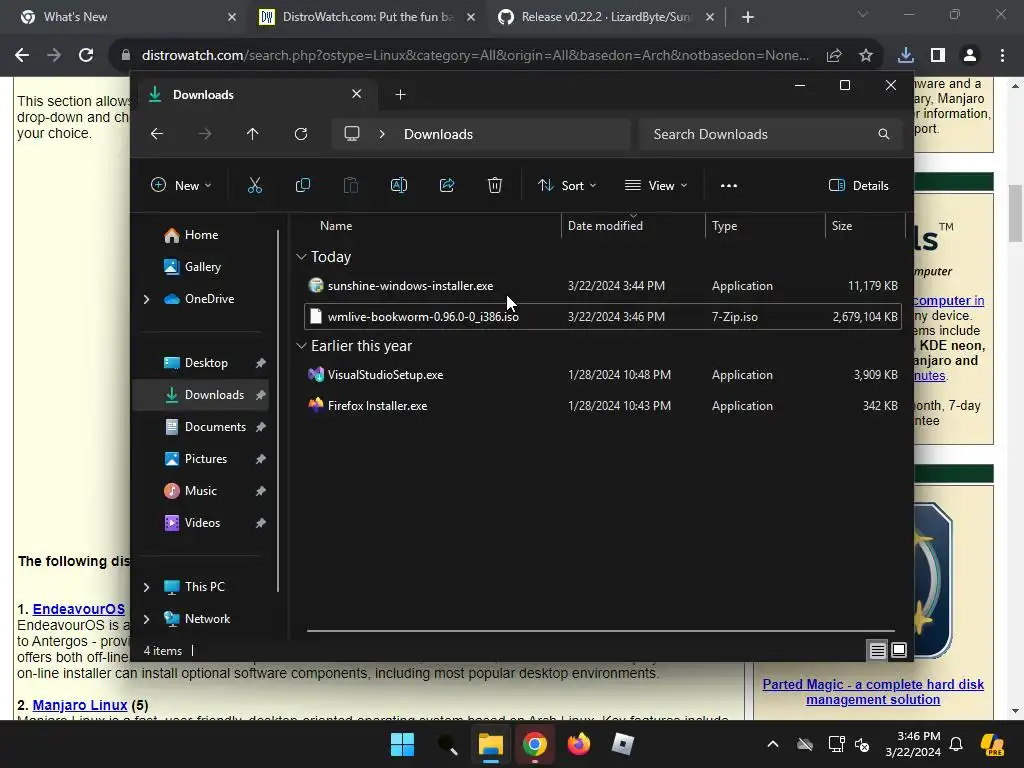Close the Downloads Explorer tab

357,94
